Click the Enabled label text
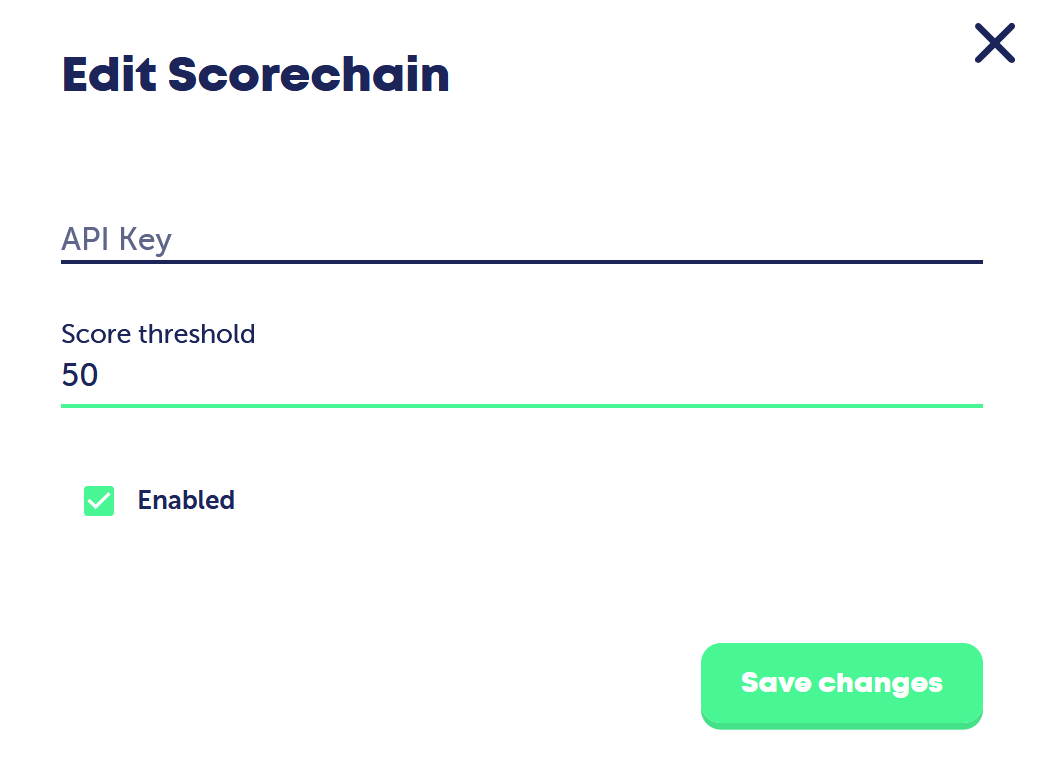Screen dimensions: 1044x784 186,500
